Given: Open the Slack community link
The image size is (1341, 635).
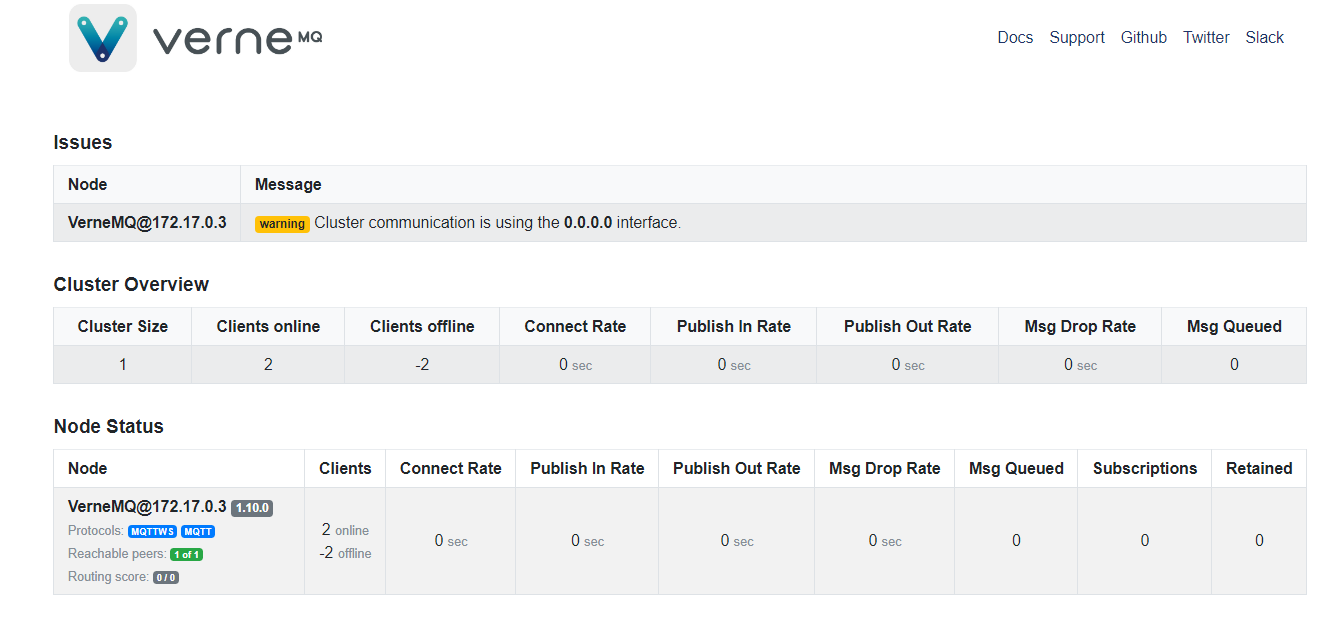Looking at the screenshot, I should [1264, 38].
